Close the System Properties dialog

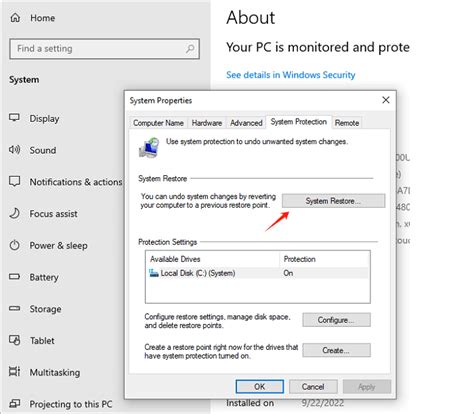[x=386, y=100]
